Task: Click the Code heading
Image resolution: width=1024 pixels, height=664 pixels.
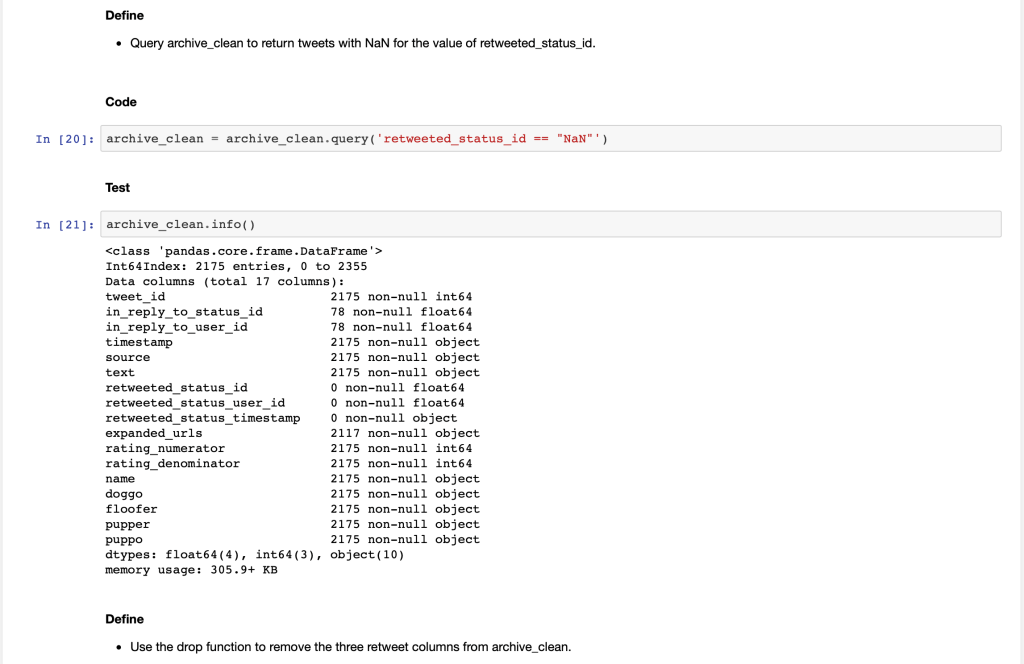Action: pyautogui.click(x=121, y=102)
